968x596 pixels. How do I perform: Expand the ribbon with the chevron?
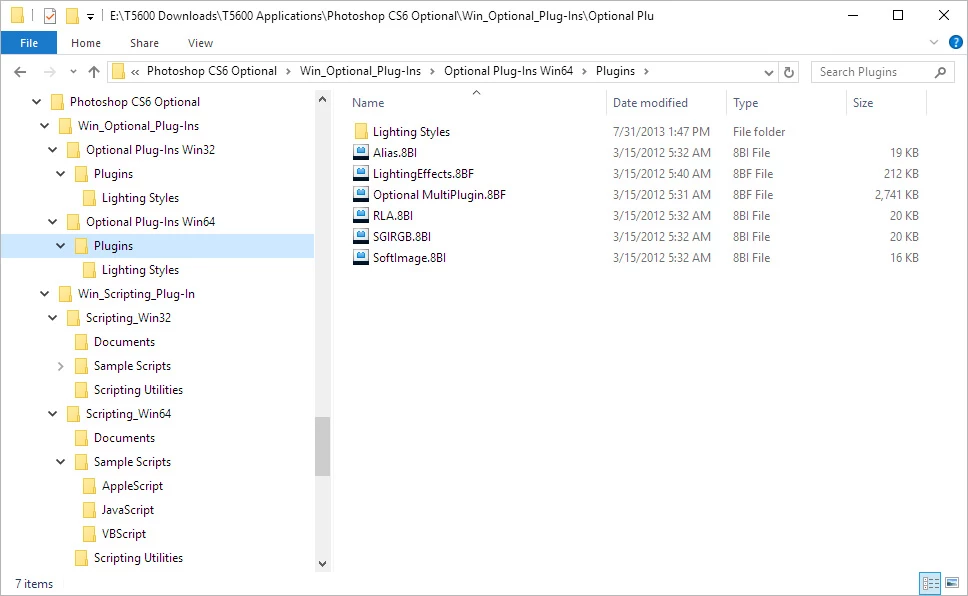[x=934, y=43]
